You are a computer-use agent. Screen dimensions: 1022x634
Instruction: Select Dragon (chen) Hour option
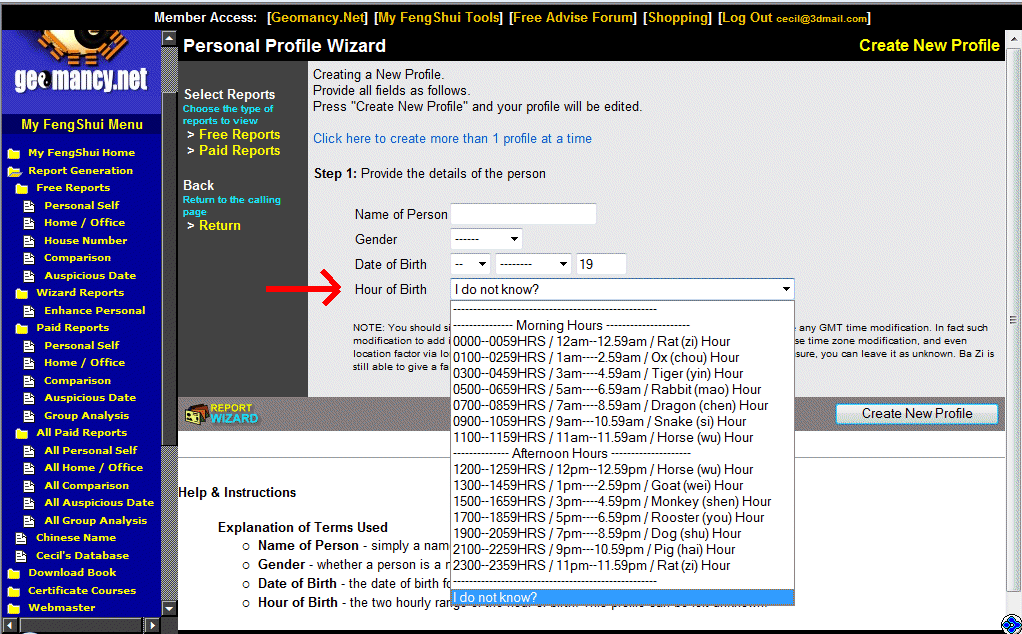[x=610, y=405]
